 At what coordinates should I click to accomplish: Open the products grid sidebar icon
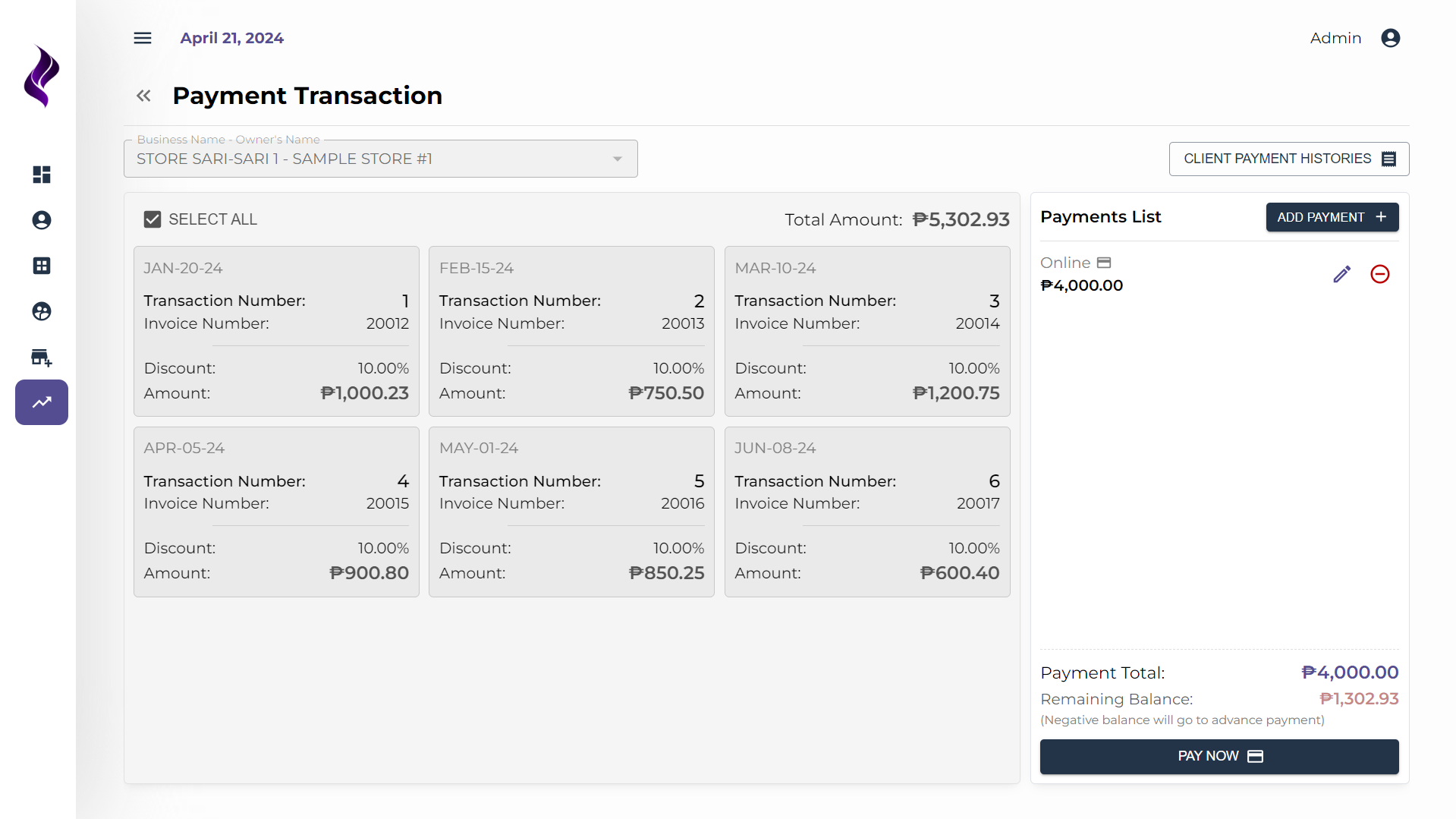(41, 266)
